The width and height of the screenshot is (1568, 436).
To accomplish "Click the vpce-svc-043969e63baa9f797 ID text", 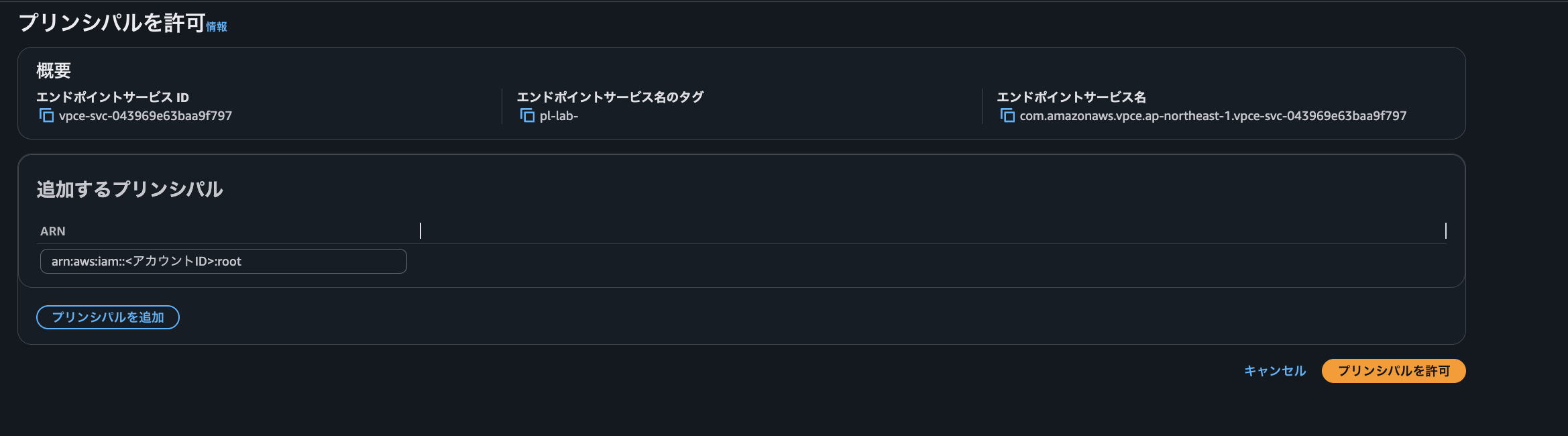I will (x=145, y=115).
